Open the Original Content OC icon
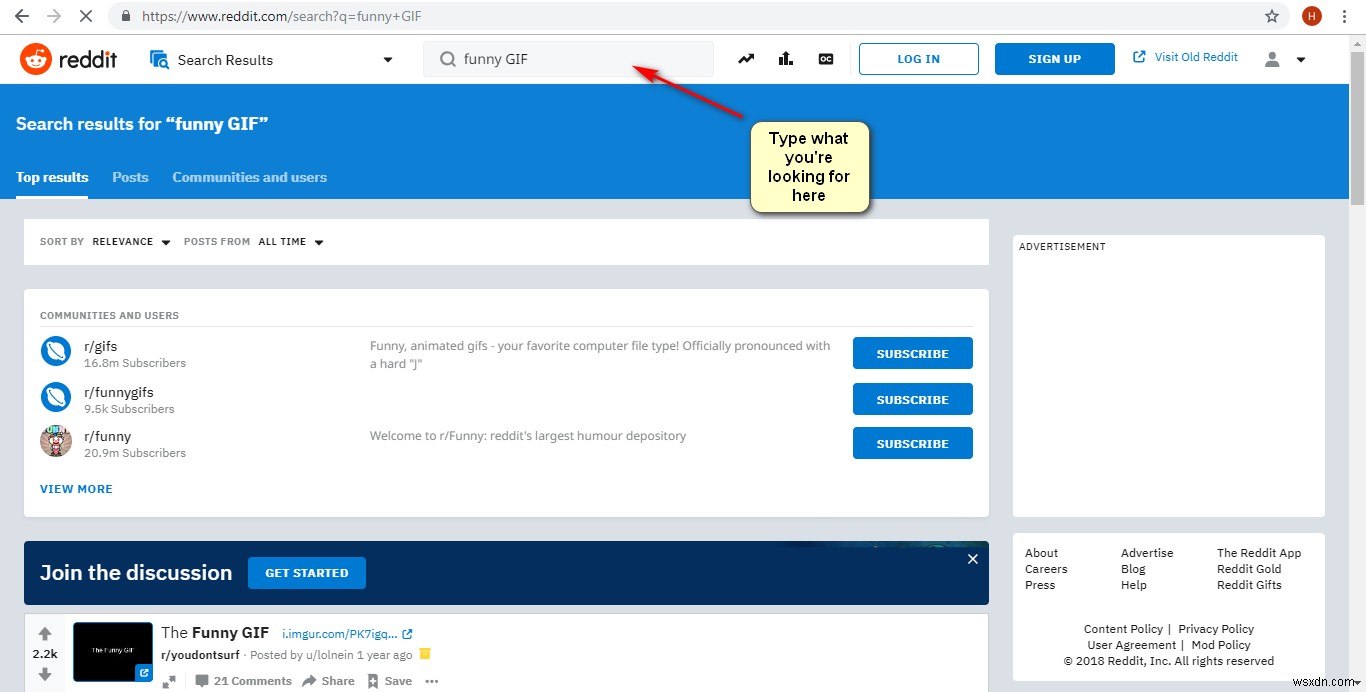Image resolution: width=1366 pixels, height=692 pixels. 826,59
